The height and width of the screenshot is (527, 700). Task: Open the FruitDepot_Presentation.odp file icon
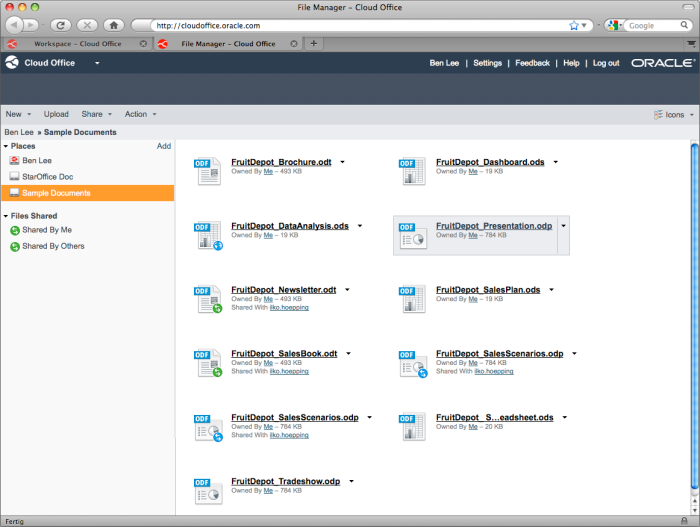412,235
